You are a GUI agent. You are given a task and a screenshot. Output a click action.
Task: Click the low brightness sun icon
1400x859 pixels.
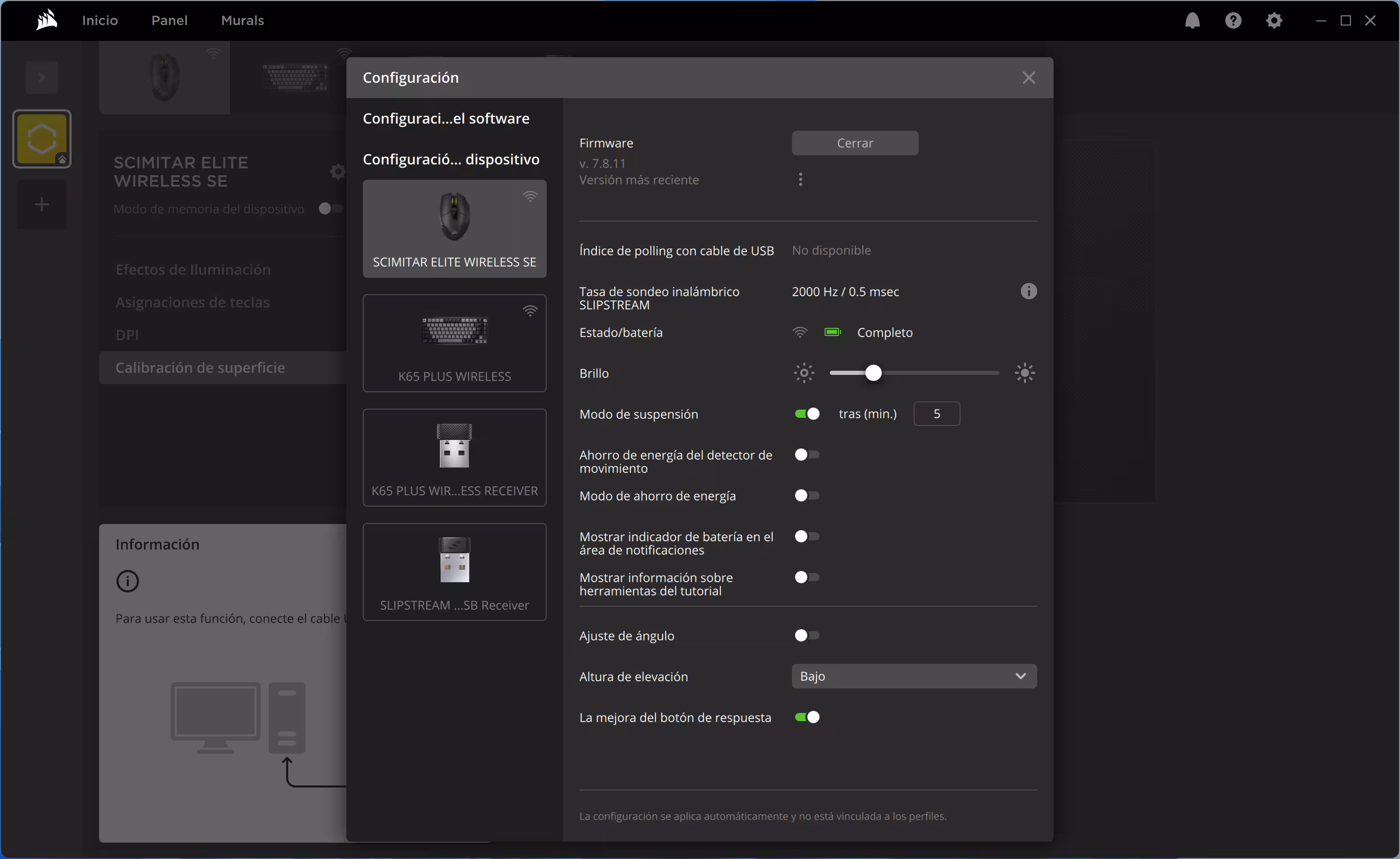(804, 373)
